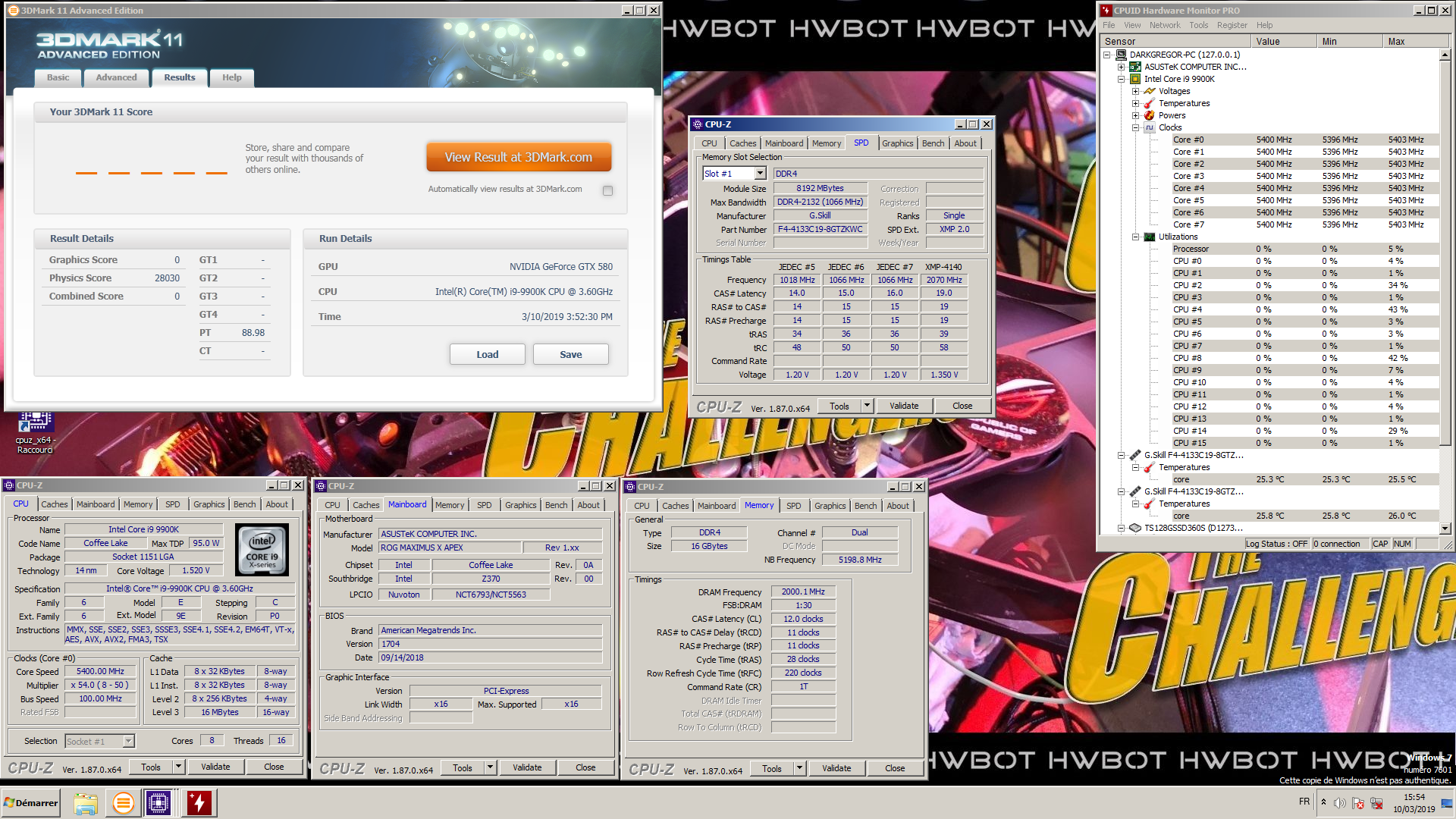The height and width of the screenshot is (819, 1456).
Task: Click the HWMonitor lightning taskbar icon
Action: 199,803
